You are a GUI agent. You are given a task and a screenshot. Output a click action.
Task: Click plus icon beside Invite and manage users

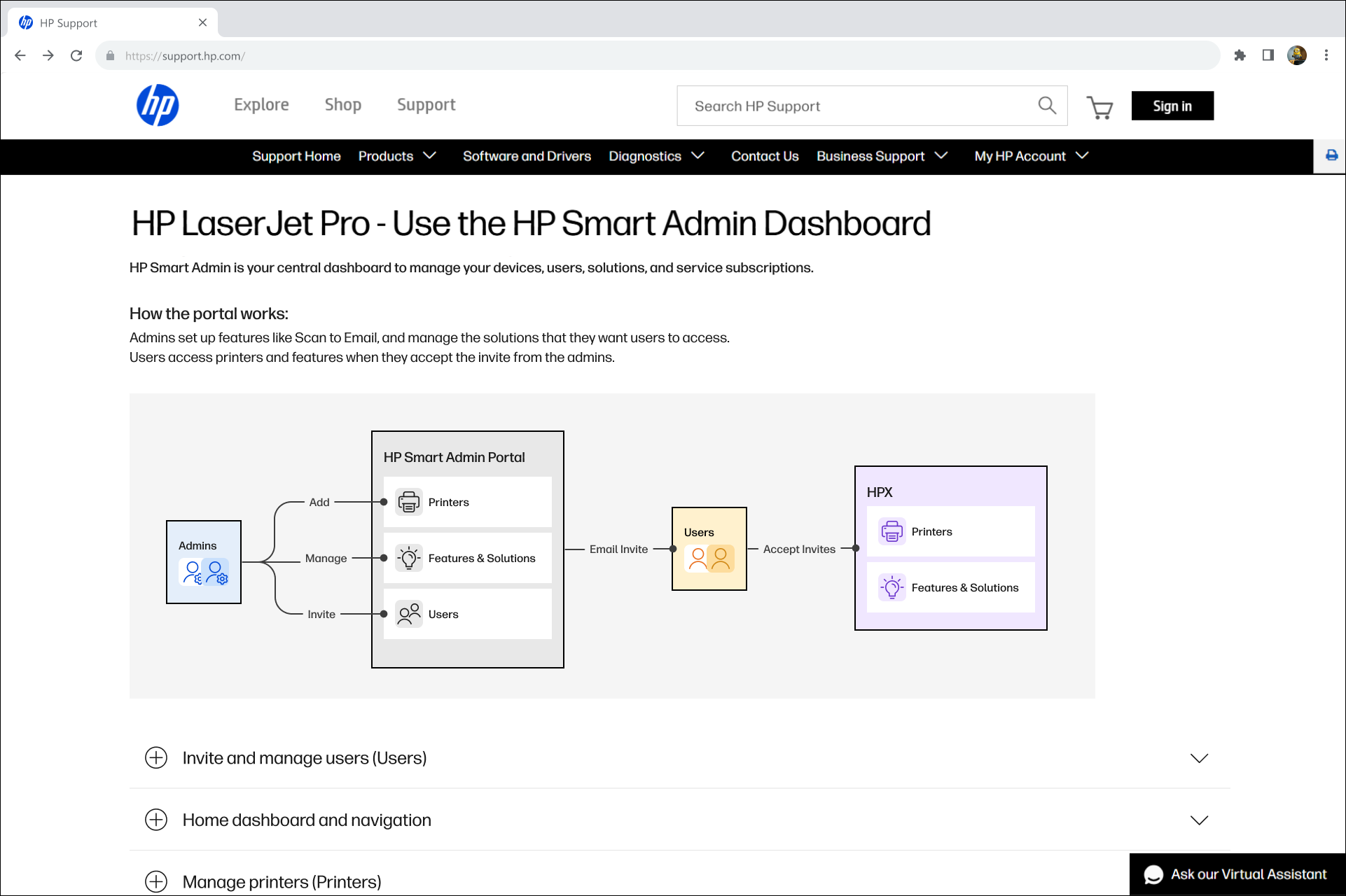pyautogui.click(x=156, y=757)
